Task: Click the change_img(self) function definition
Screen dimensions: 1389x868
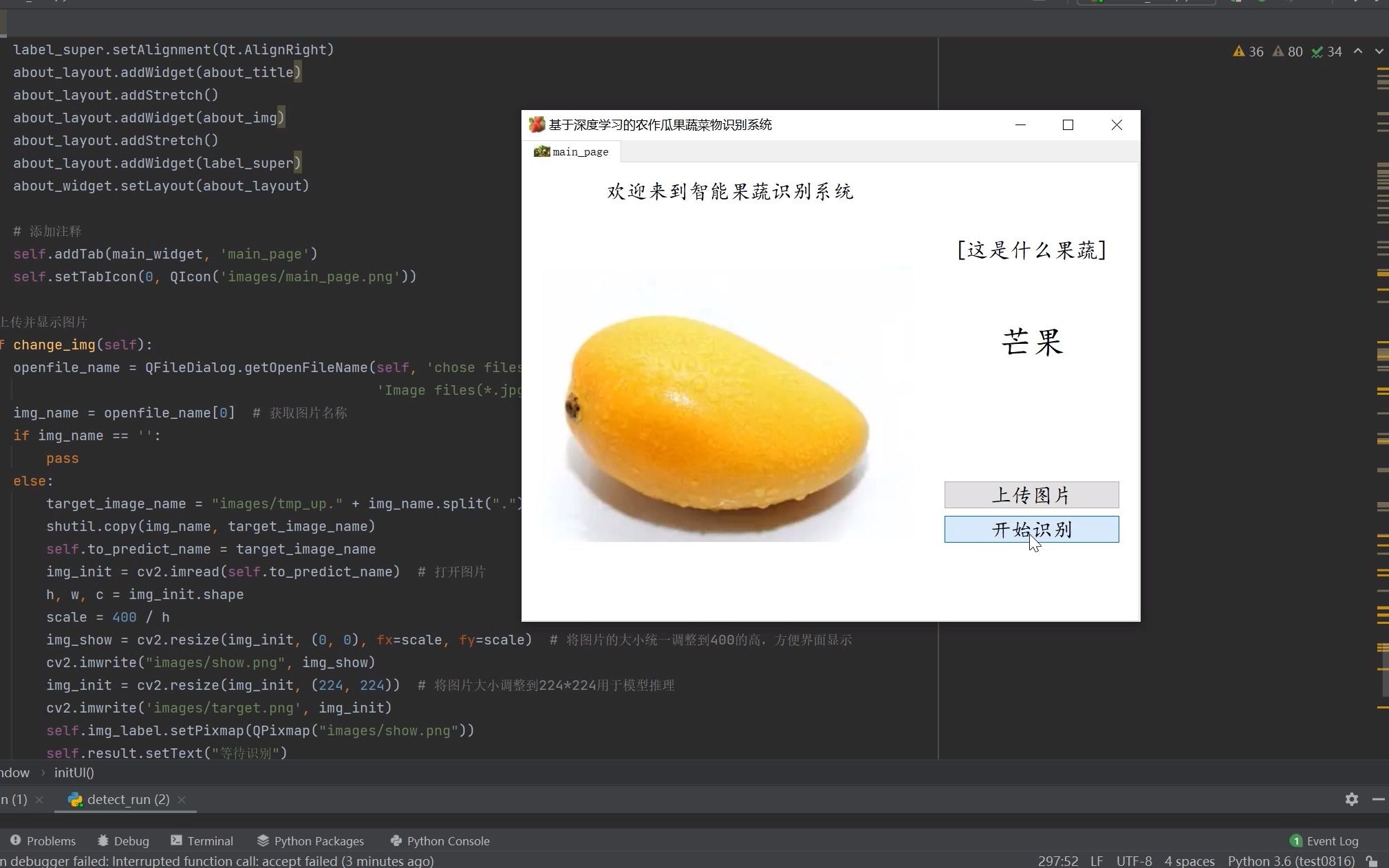Action: click(83, 345)
